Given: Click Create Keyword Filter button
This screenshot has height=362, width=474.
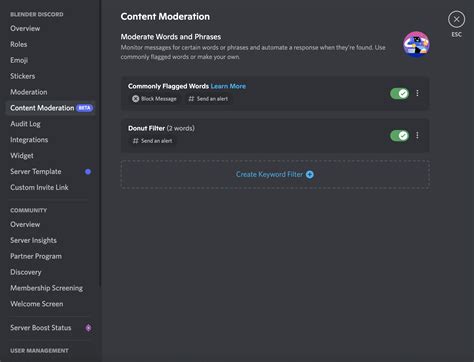Looking at the screenshot, I should [275, 174].
